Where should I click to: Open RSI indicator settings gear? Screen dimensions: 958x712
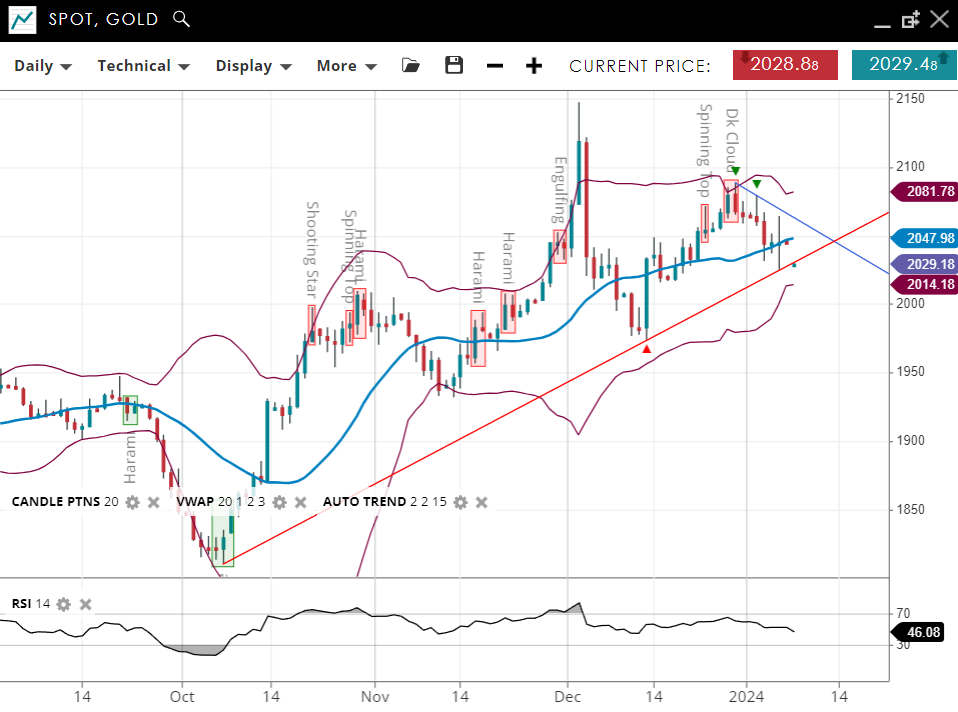tap(64, 604)
